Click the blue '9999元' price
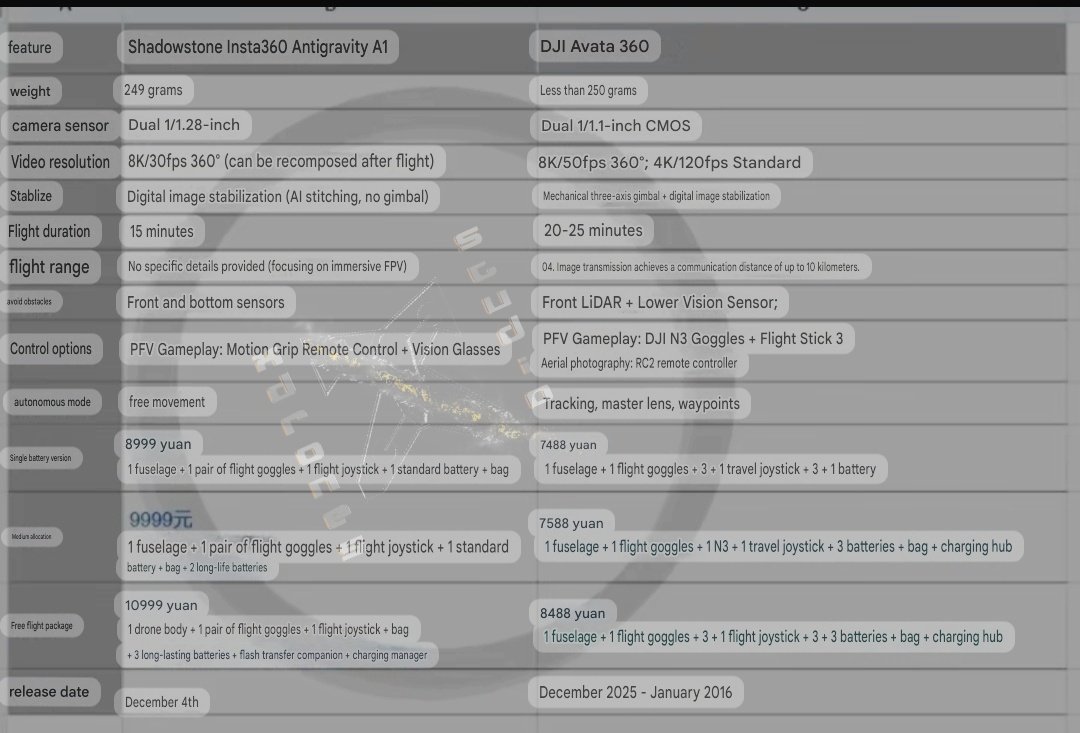The image size is (1080, 733). click(x=160, y=519)
